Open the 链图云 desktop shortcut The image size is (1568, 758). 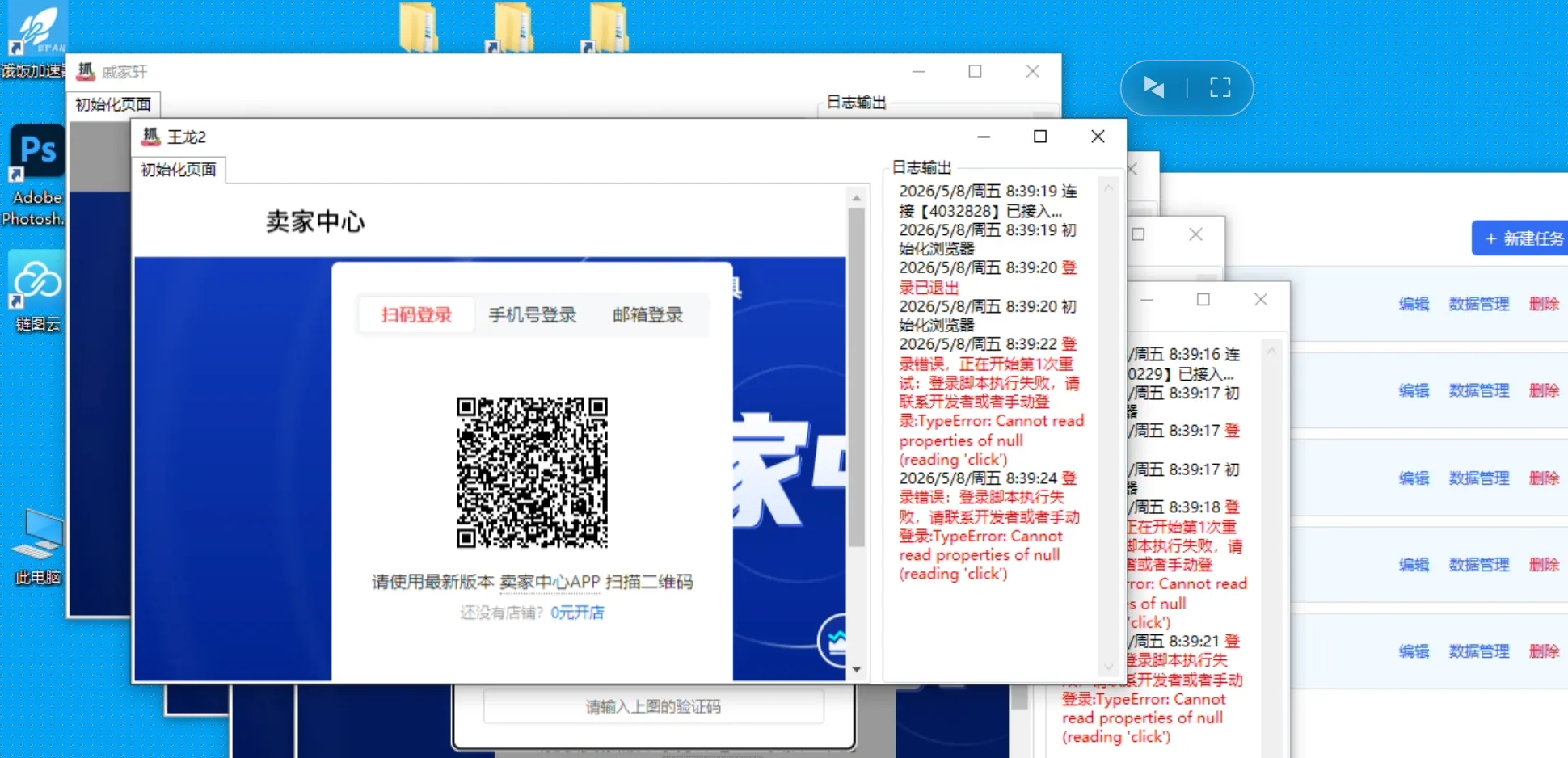(x=36, y=291)
